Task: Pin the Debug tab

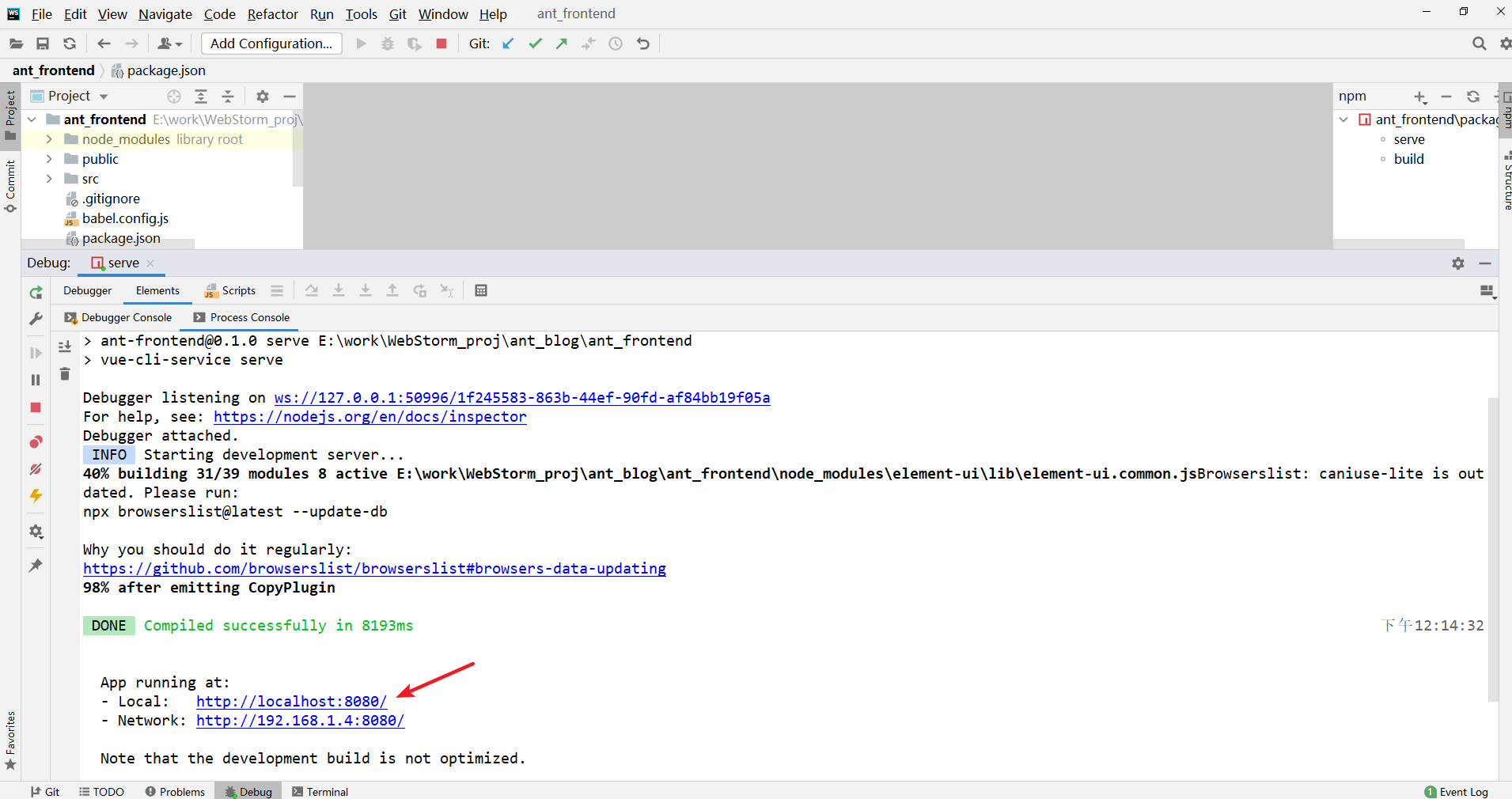Action: 36,566
